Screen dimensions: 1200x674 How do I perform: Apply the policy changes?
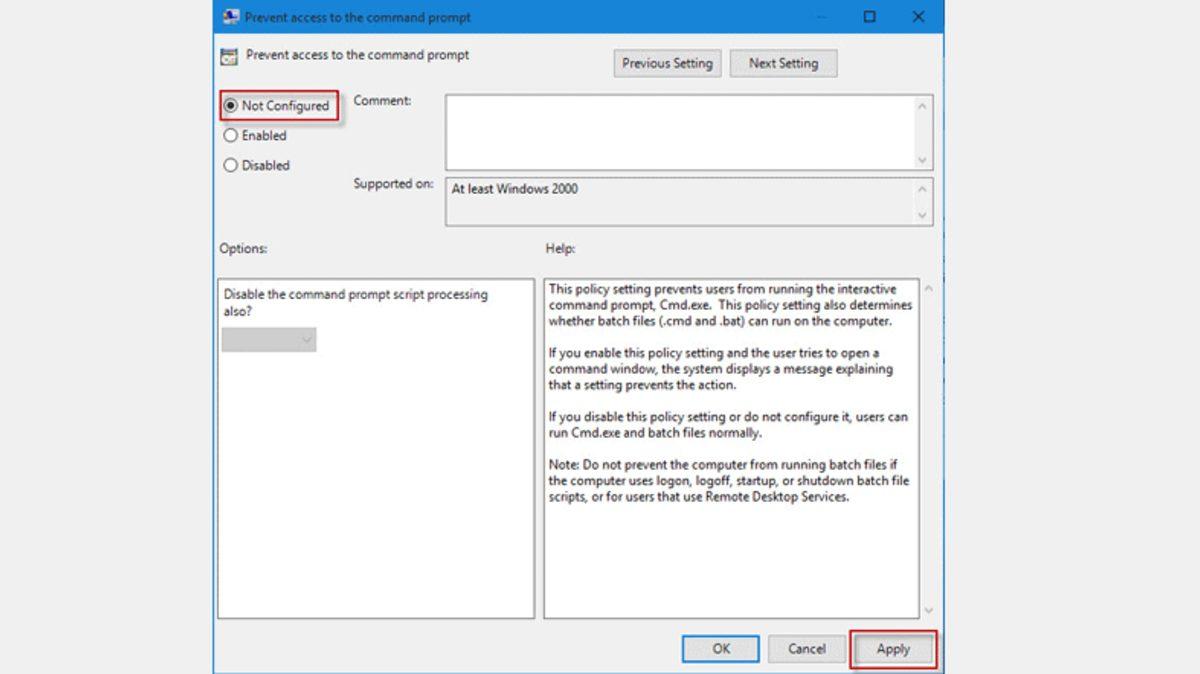893,649
